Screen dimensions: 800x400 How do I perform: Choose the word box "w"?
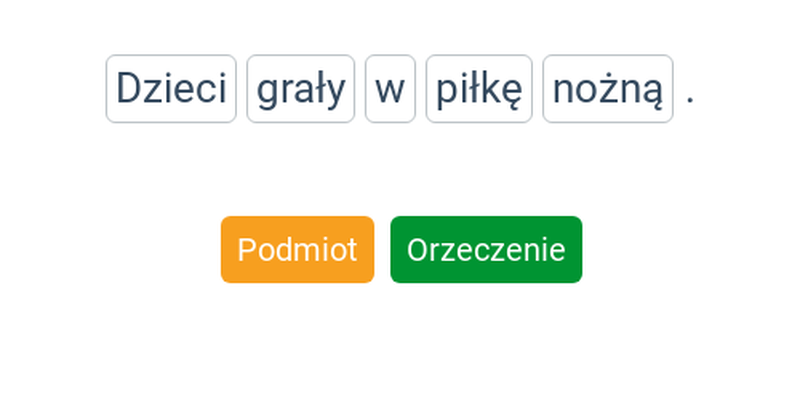390,89
